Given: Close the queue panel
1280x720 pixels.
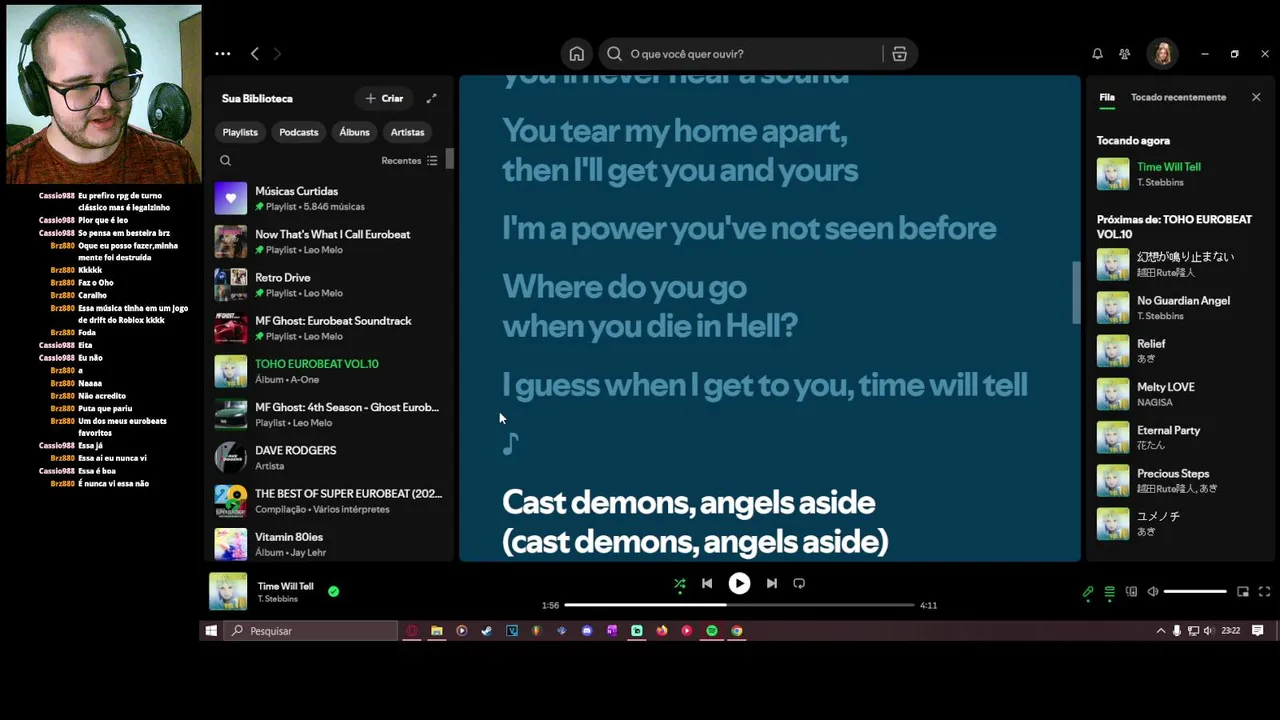Looking at the screenshot, I should 1256,97.
